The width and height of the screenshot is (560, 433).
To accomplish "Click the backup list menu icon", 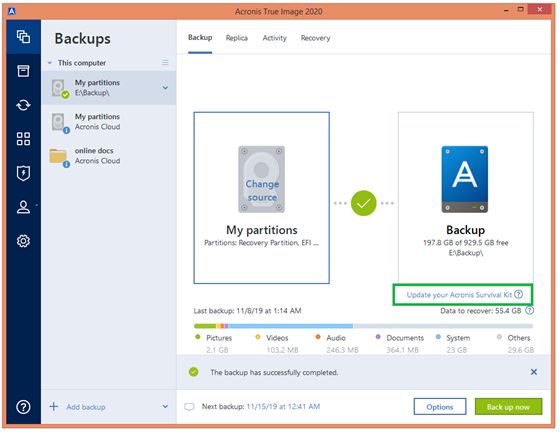I will (x=165, y=63).
